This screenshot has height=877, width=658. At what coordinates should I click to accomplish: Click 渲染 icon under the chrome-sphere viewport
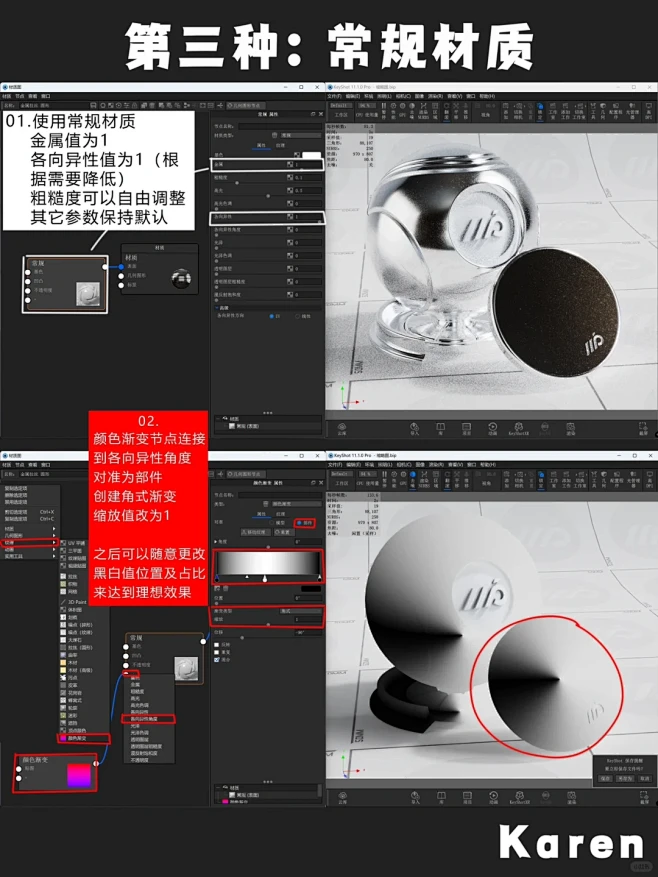571,428
